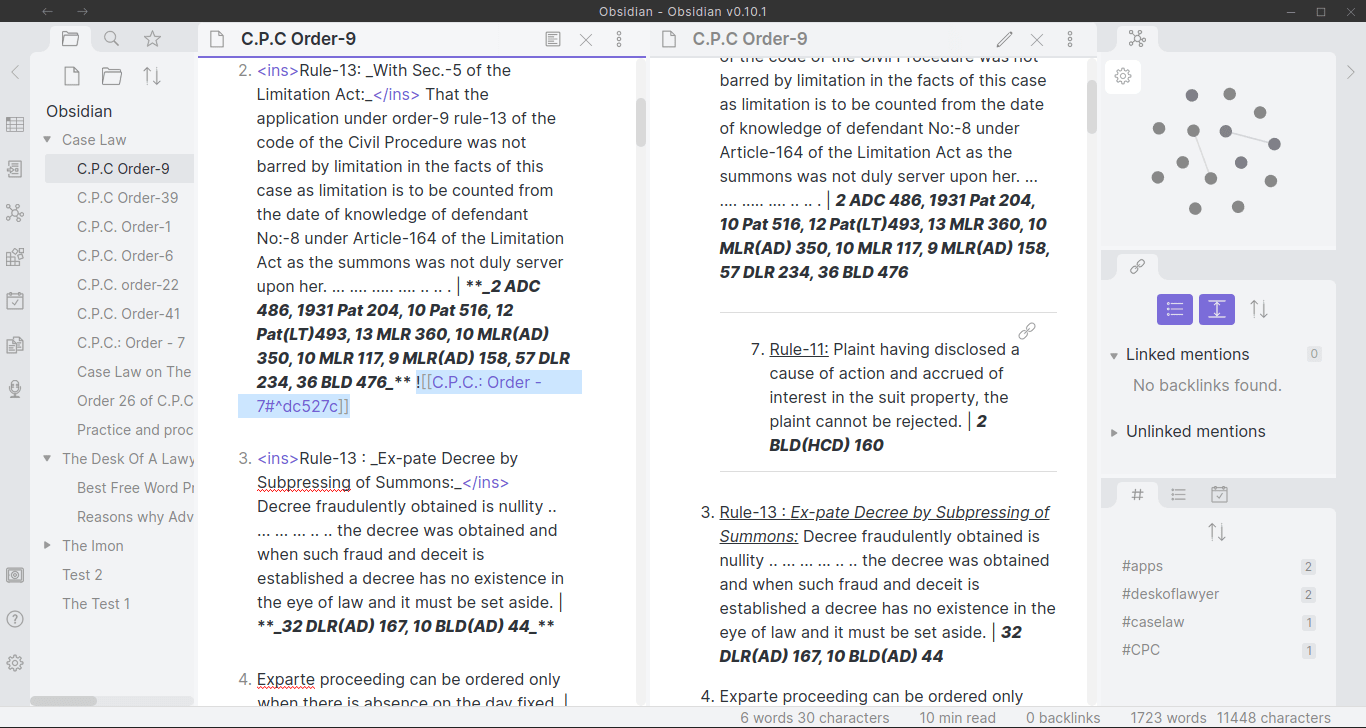Open the starred files tab
Viewport: 1366px width, 728px height.
[152, 39]
